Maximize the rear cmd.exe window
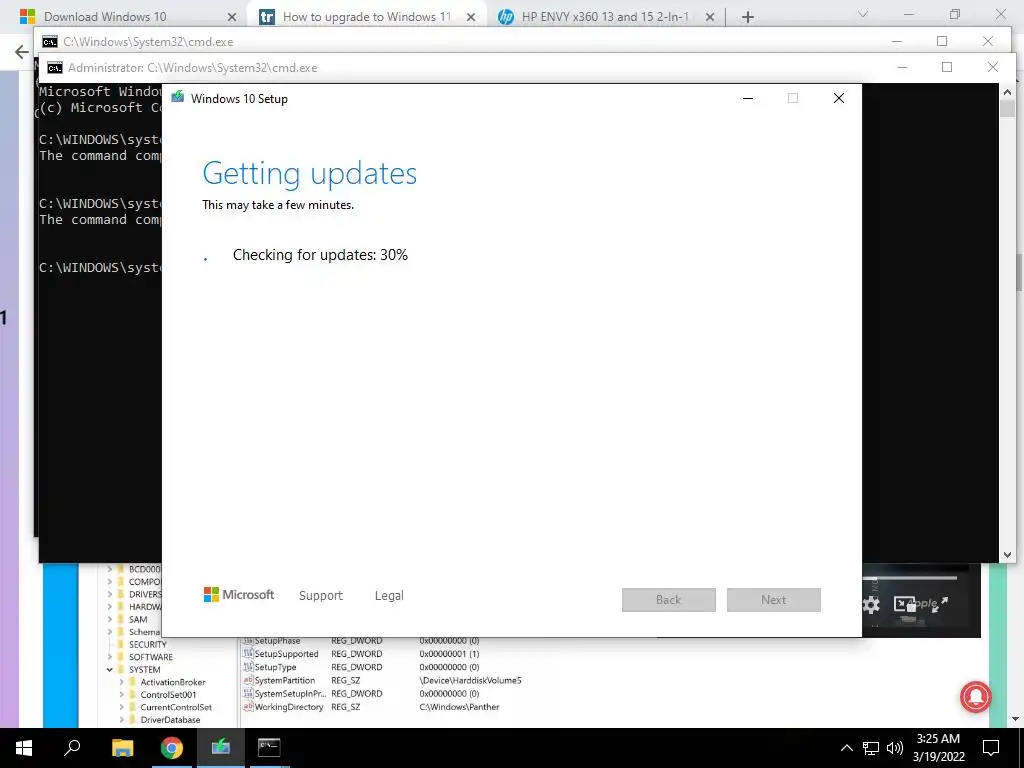The height and width of the screenshot is (768, 1024). [x=942, y=41]
